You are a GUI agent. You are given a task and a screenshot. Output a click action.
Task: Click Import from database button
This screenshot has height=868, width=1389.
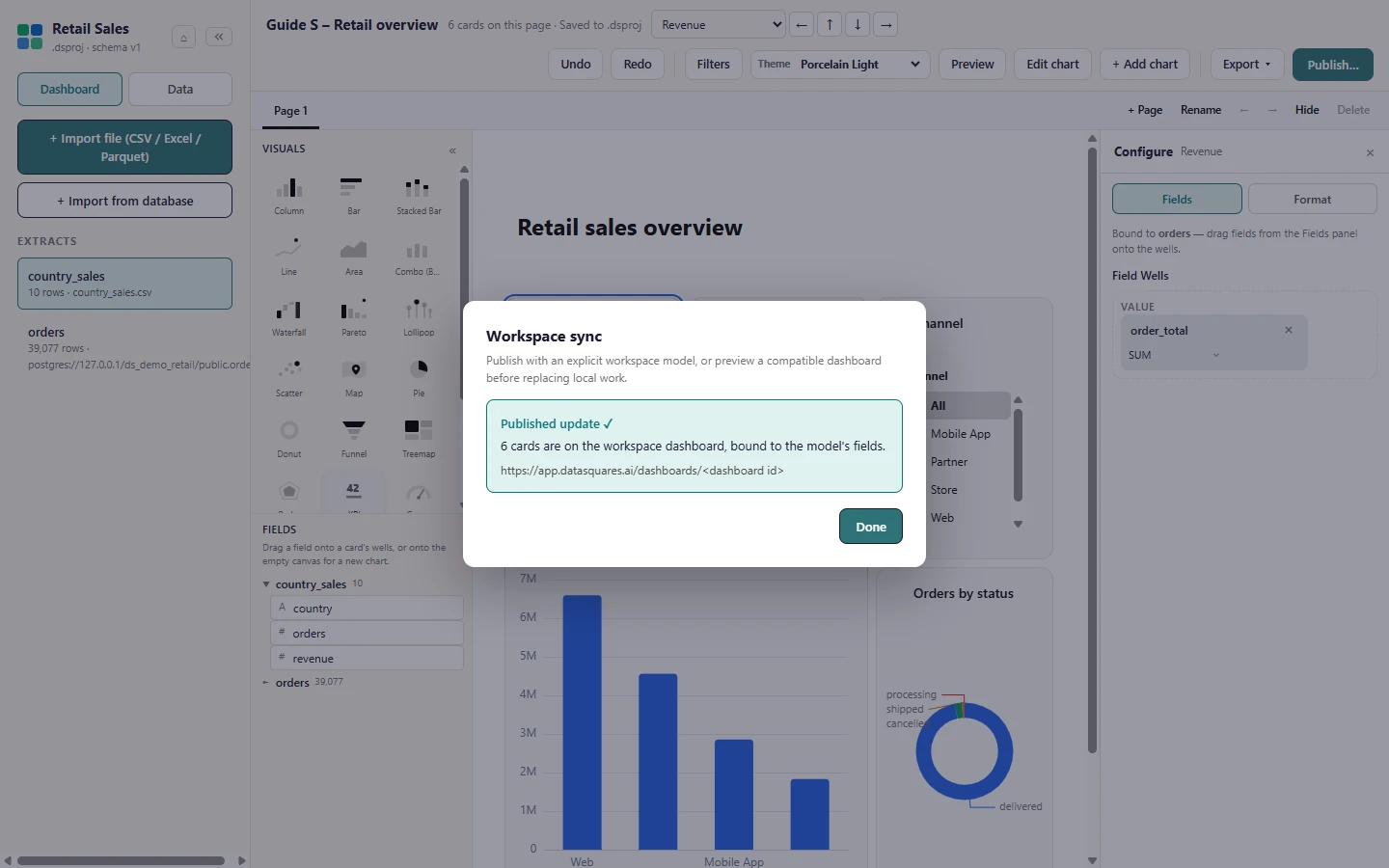pos(124,201)
